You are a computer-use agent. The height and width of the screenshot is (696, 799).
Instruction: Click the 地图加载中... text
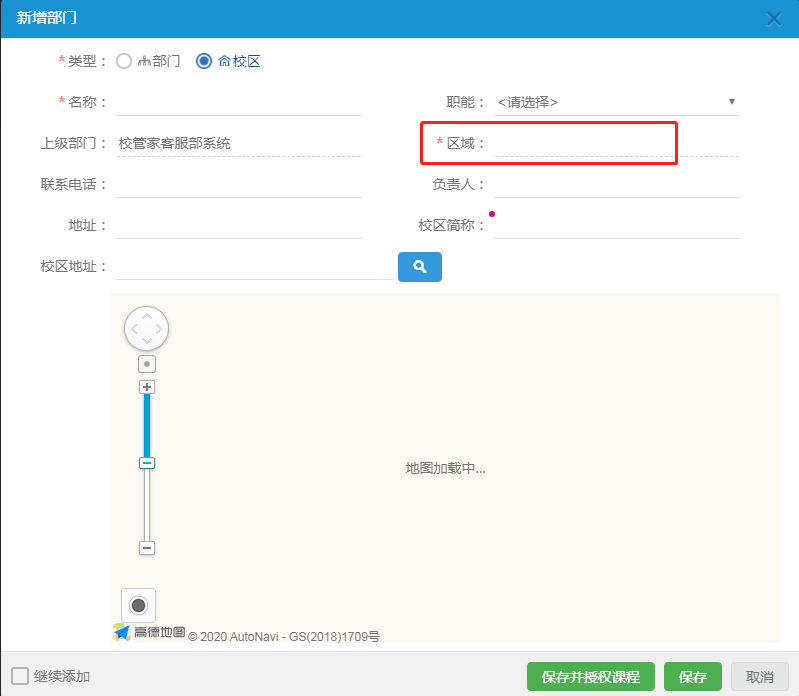pyautogui.click(x=445, y=468)
